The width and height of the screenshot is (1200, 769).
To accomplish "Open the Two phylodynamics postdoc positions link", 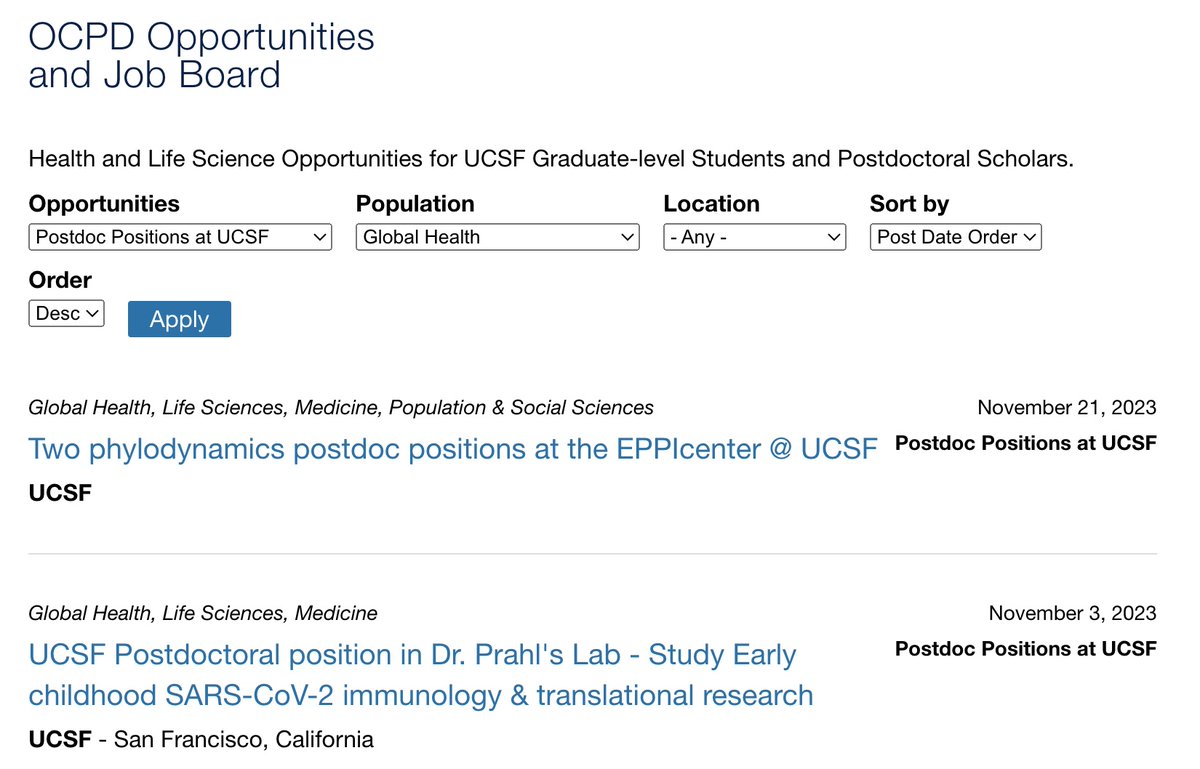I will [x=452, y=449].
